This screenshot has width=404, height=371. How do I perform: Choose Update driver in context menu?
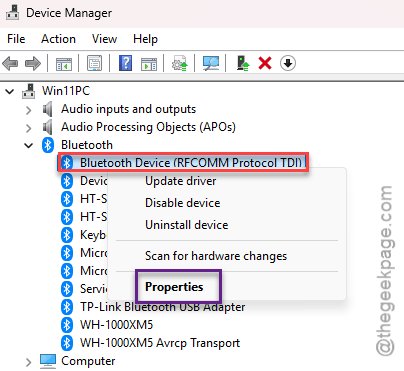[181, 181]
